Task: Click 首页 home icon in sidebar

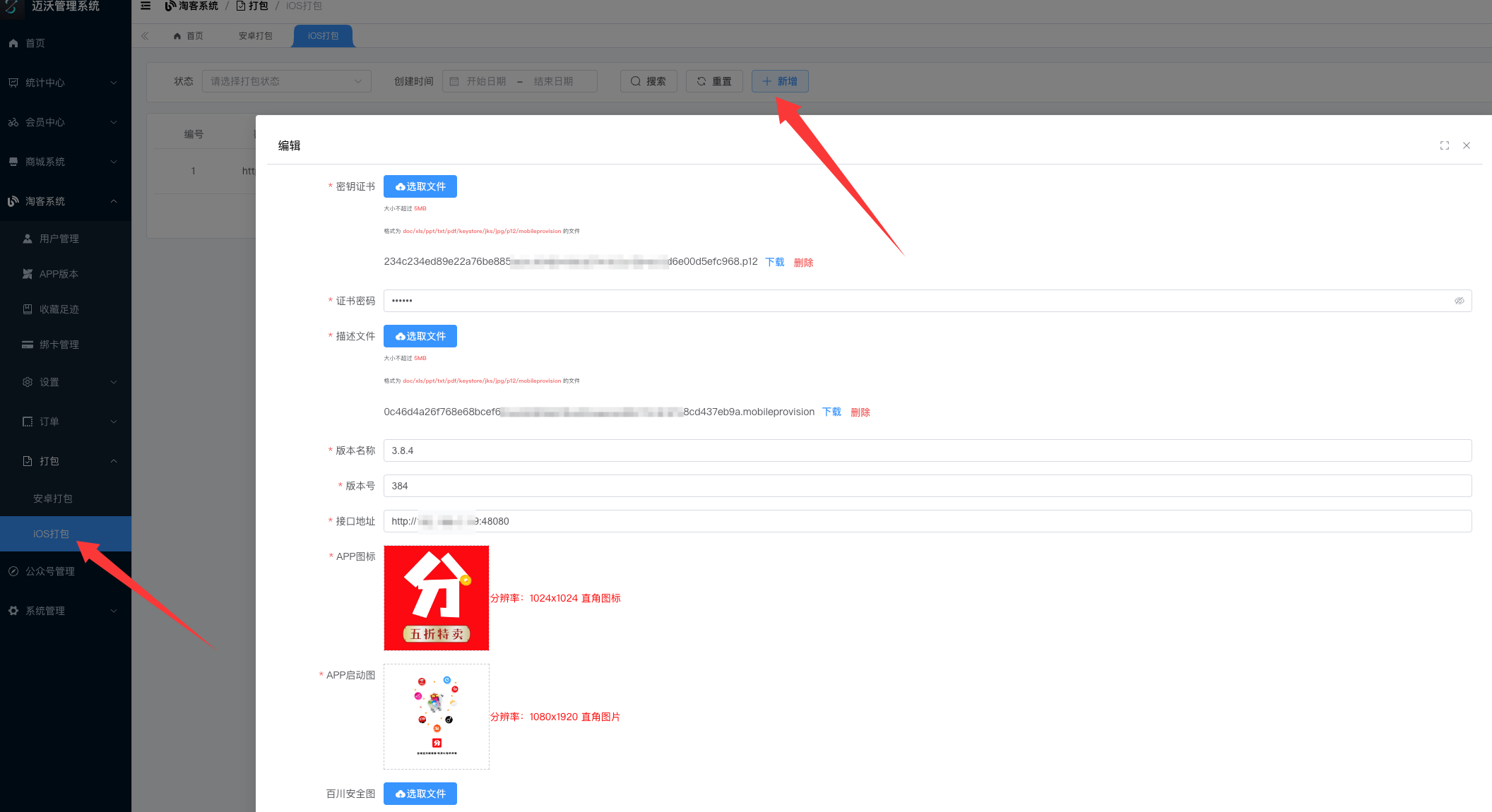Action: pos(13,43)
